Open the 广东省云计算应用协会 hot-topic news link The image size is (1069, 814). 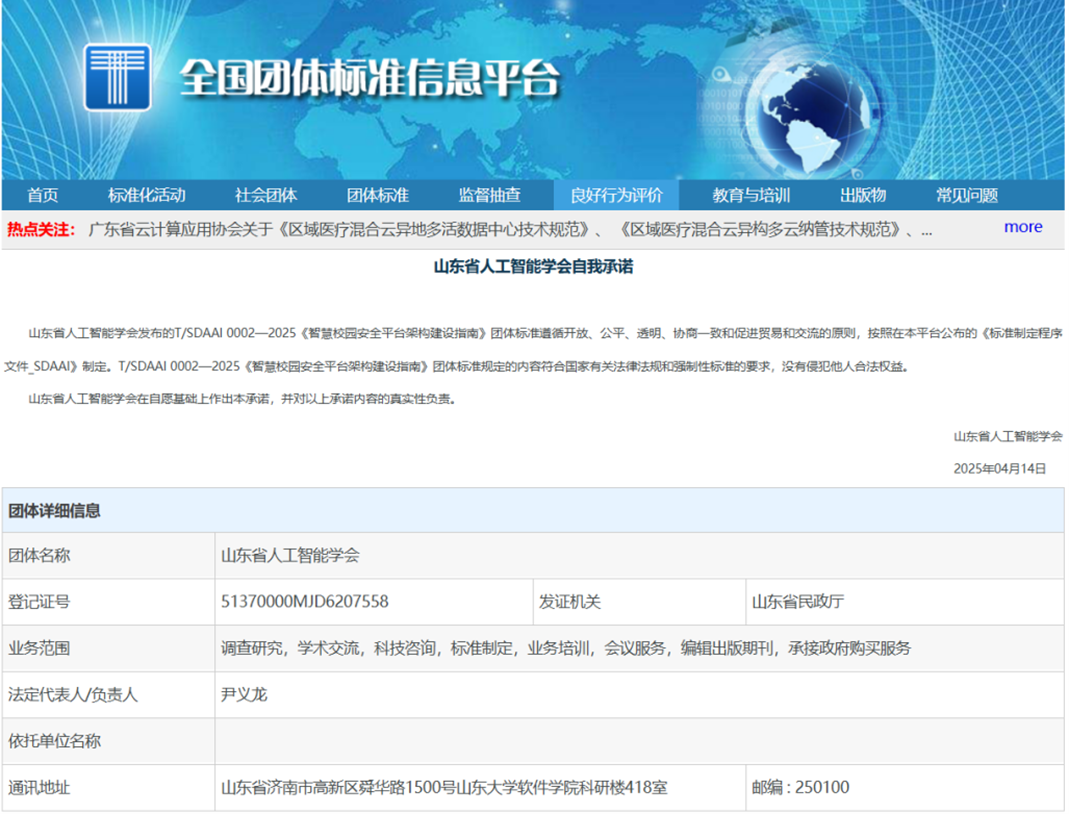(510, 229)
